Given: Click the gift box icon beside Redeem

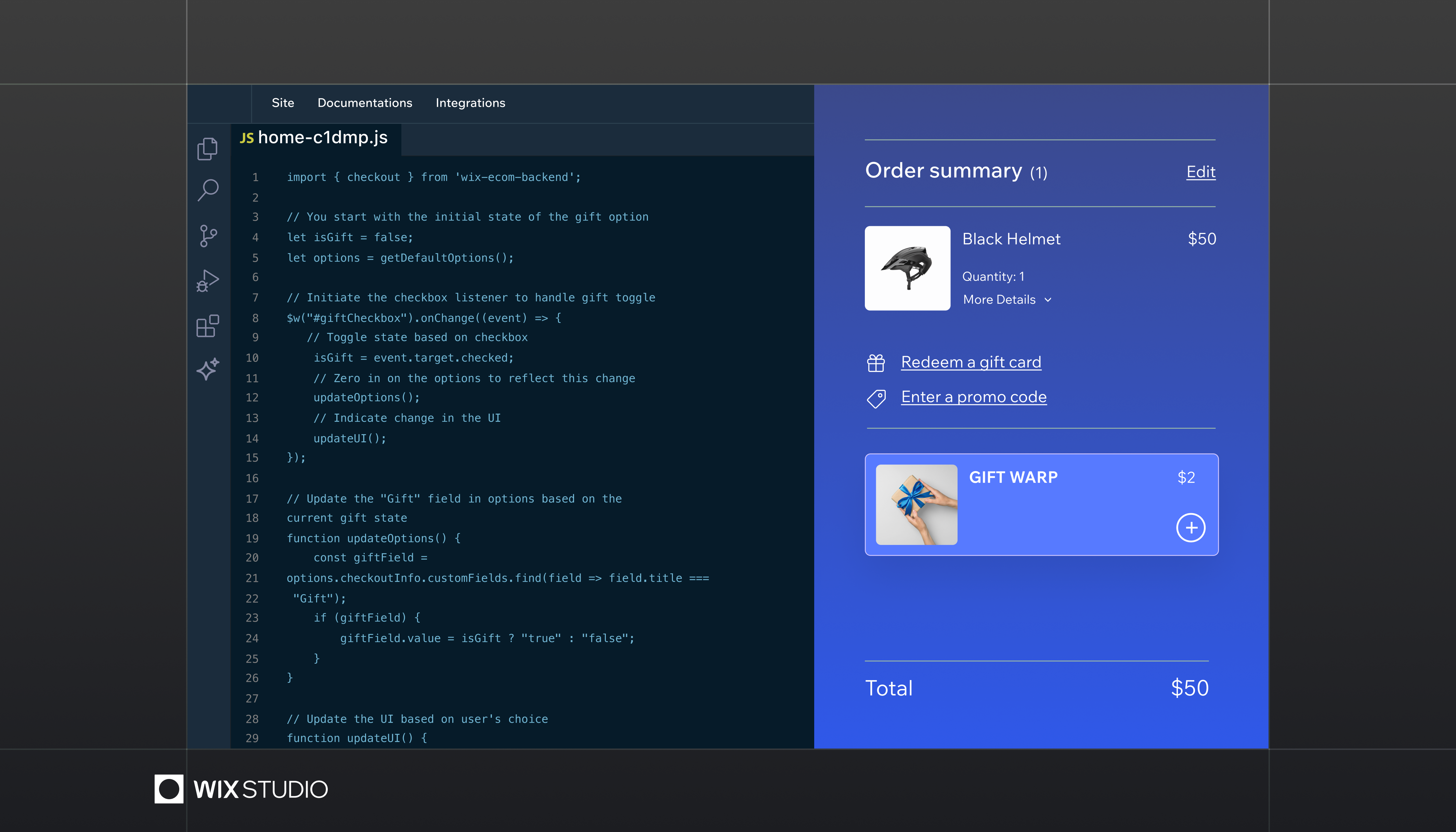Looking at the screenshot, I should point(876,363).
